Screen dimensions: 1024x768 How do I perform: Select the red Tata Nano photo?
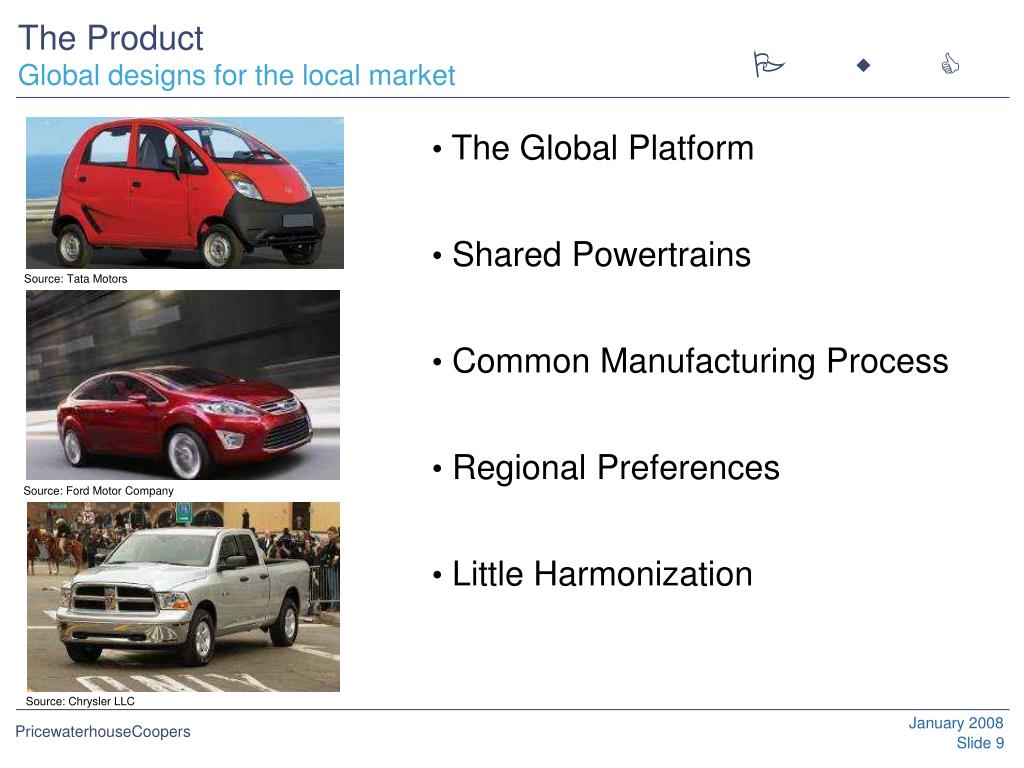pyautogui.click(x=185, y=193)
